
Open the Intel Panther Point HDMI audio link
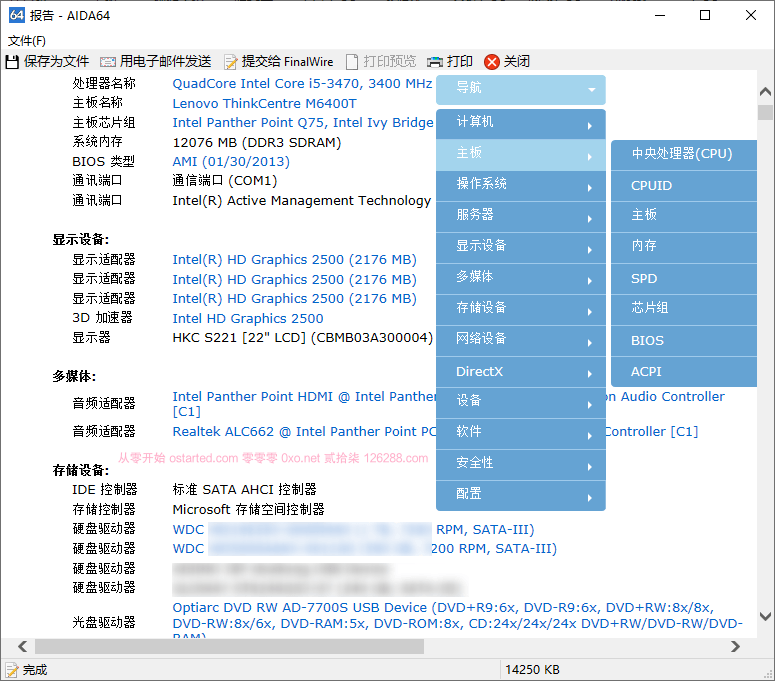click(x=304, y=404)
